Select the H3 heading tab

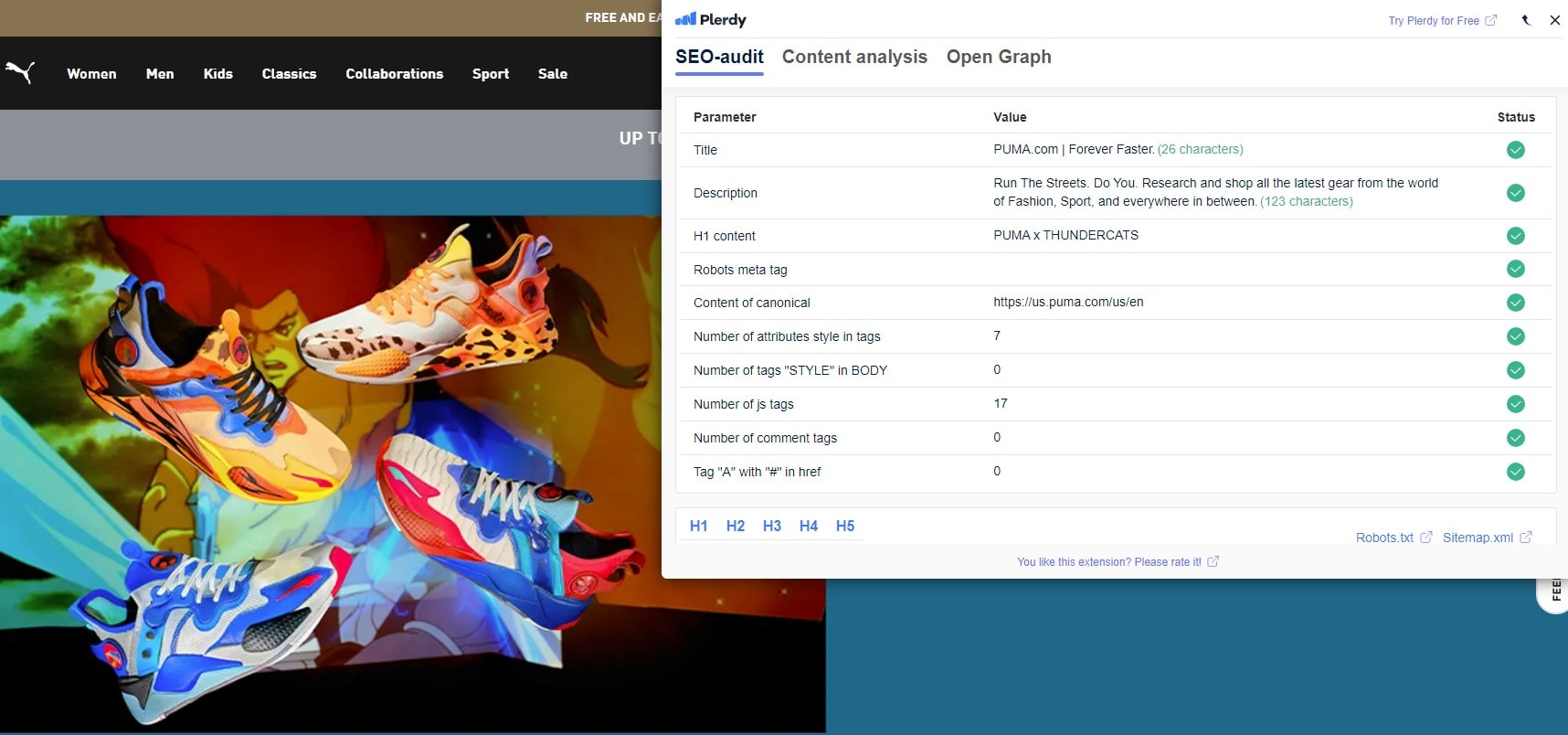[772, 526]
